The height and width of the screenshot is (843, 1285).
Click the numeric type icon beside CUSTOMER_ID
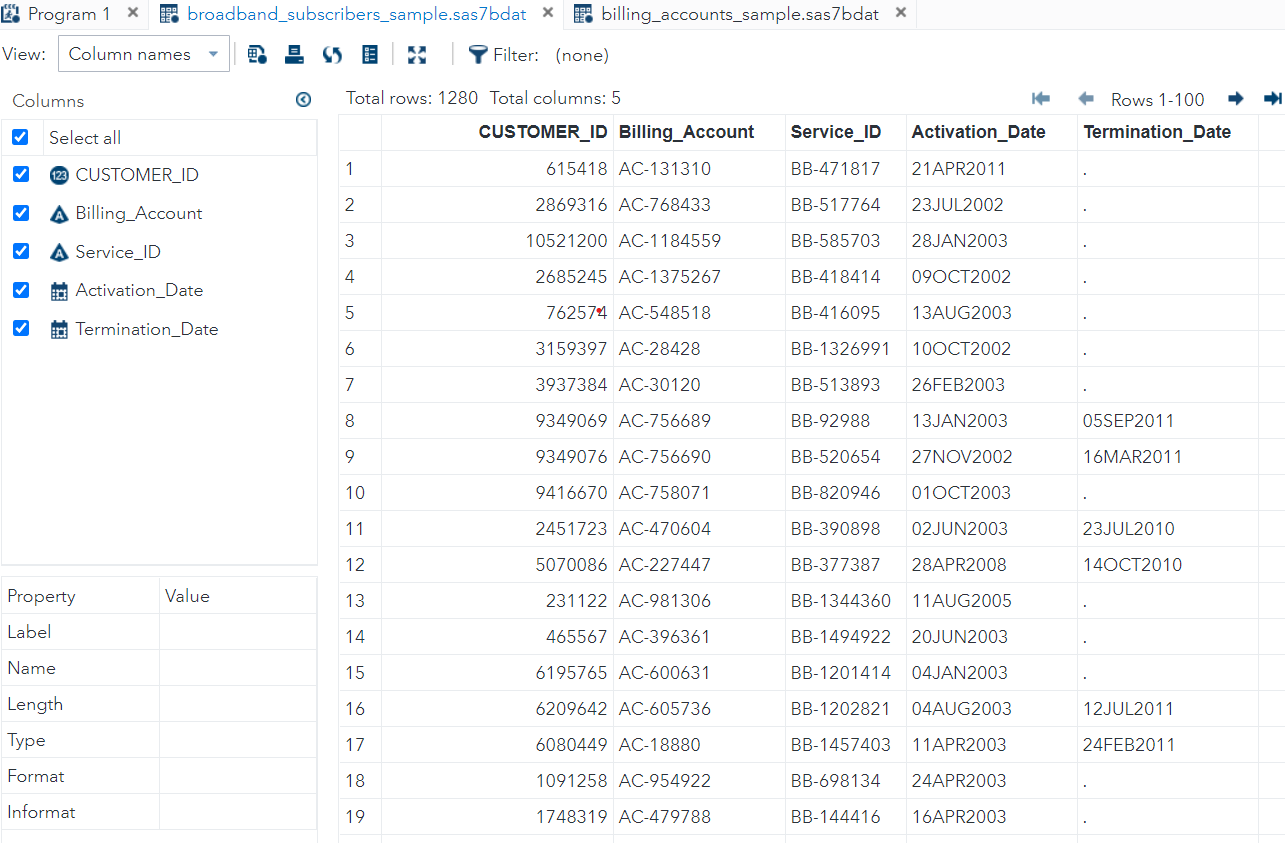click(59, 175)
